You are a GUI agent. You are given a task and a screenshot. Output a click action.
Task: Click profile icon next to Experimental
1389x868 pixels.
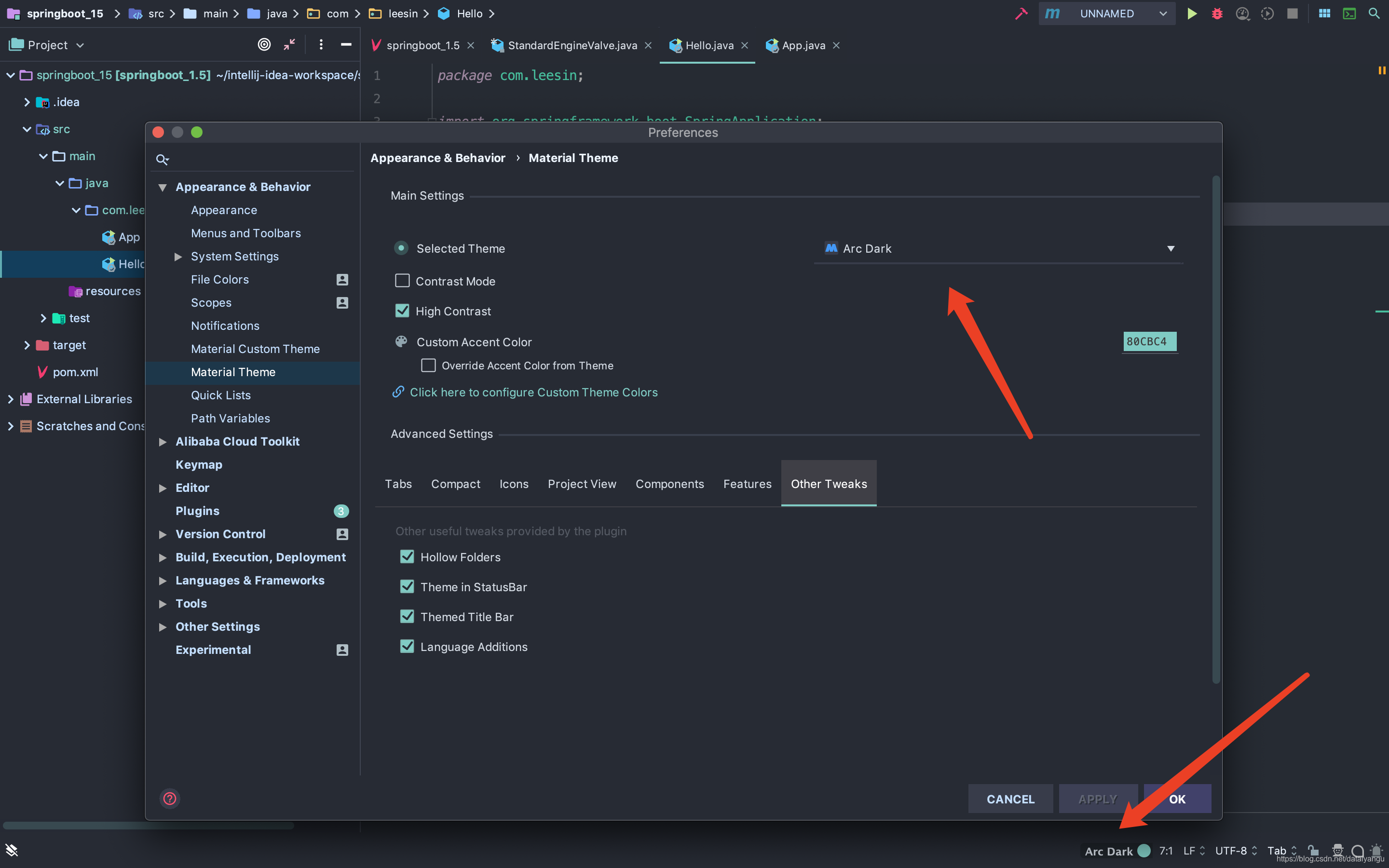pos(342,650)
